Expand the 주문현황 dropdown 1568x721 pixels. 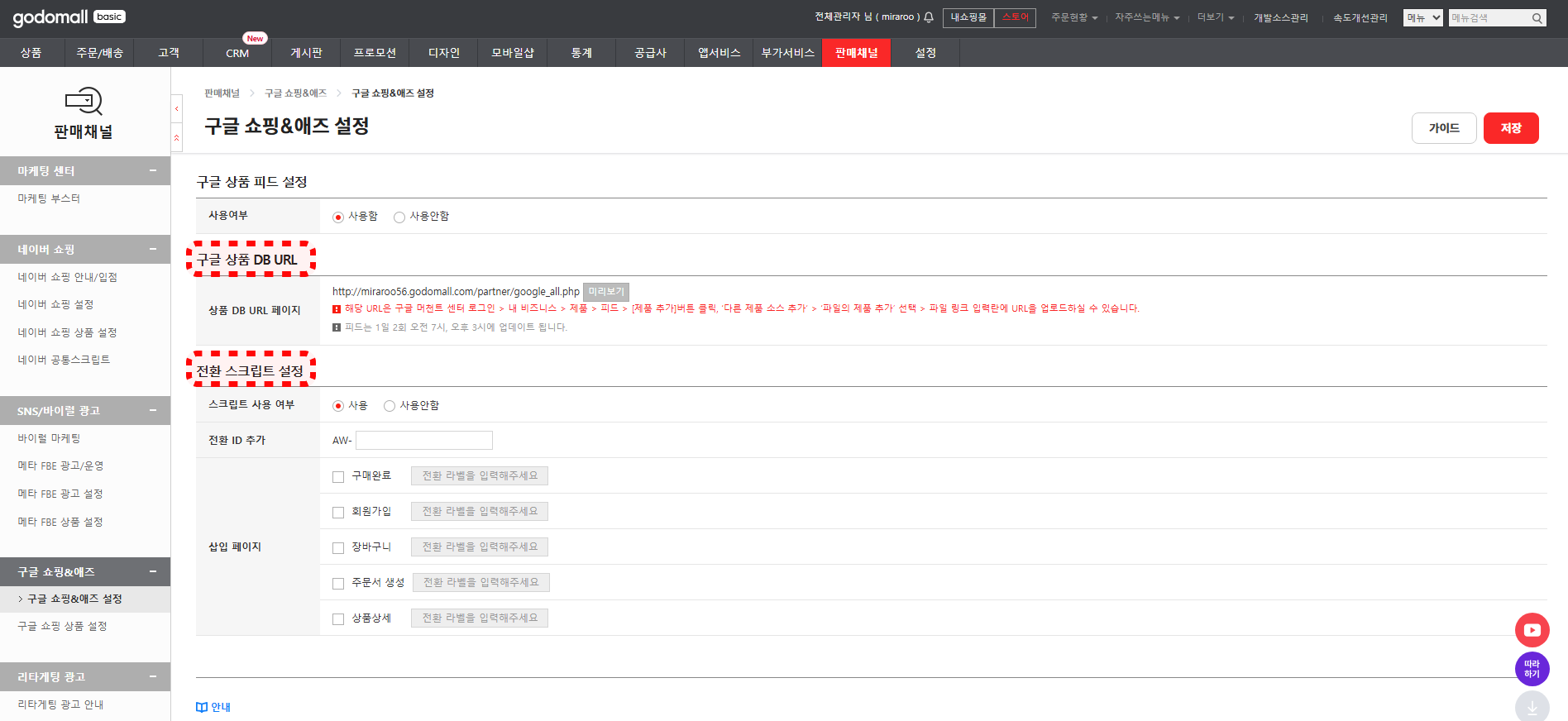[x=1074, y=17]
